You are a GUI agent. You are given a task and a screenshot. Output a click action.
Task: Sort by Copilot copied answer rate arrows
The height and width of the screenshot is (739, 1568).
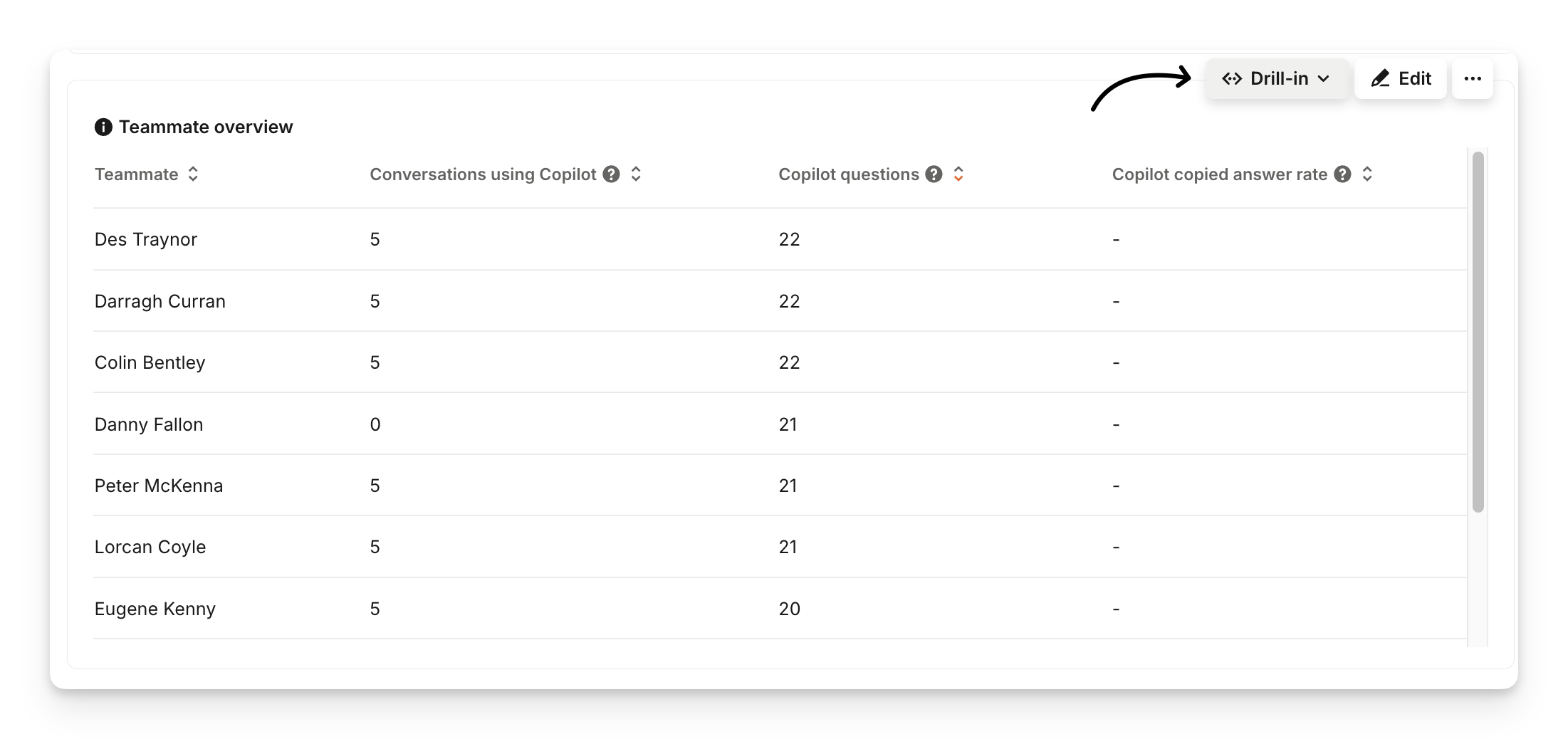click(x=1367, y=174)
